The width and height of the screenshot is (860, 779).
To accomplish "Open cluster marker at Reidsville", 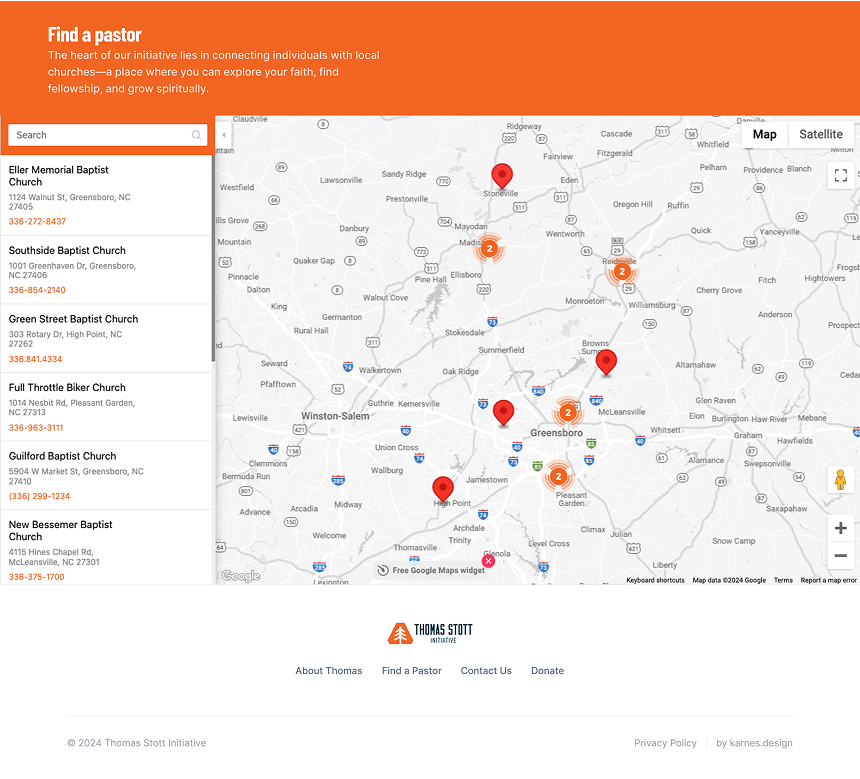I will (x=621, y=271).
